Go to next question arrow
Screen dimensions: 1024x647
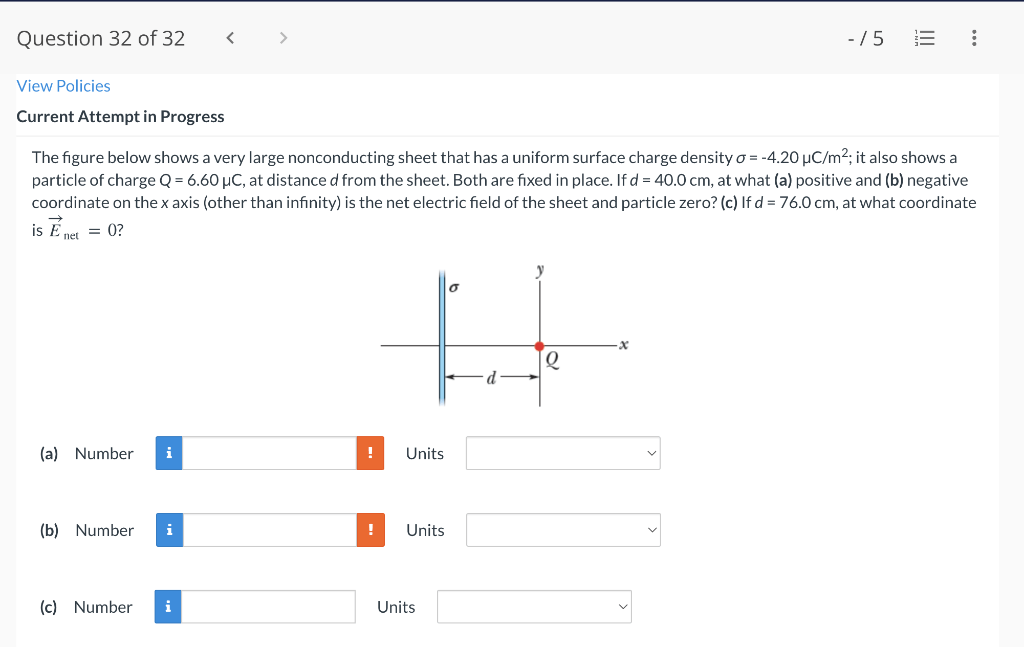point(283,39)
